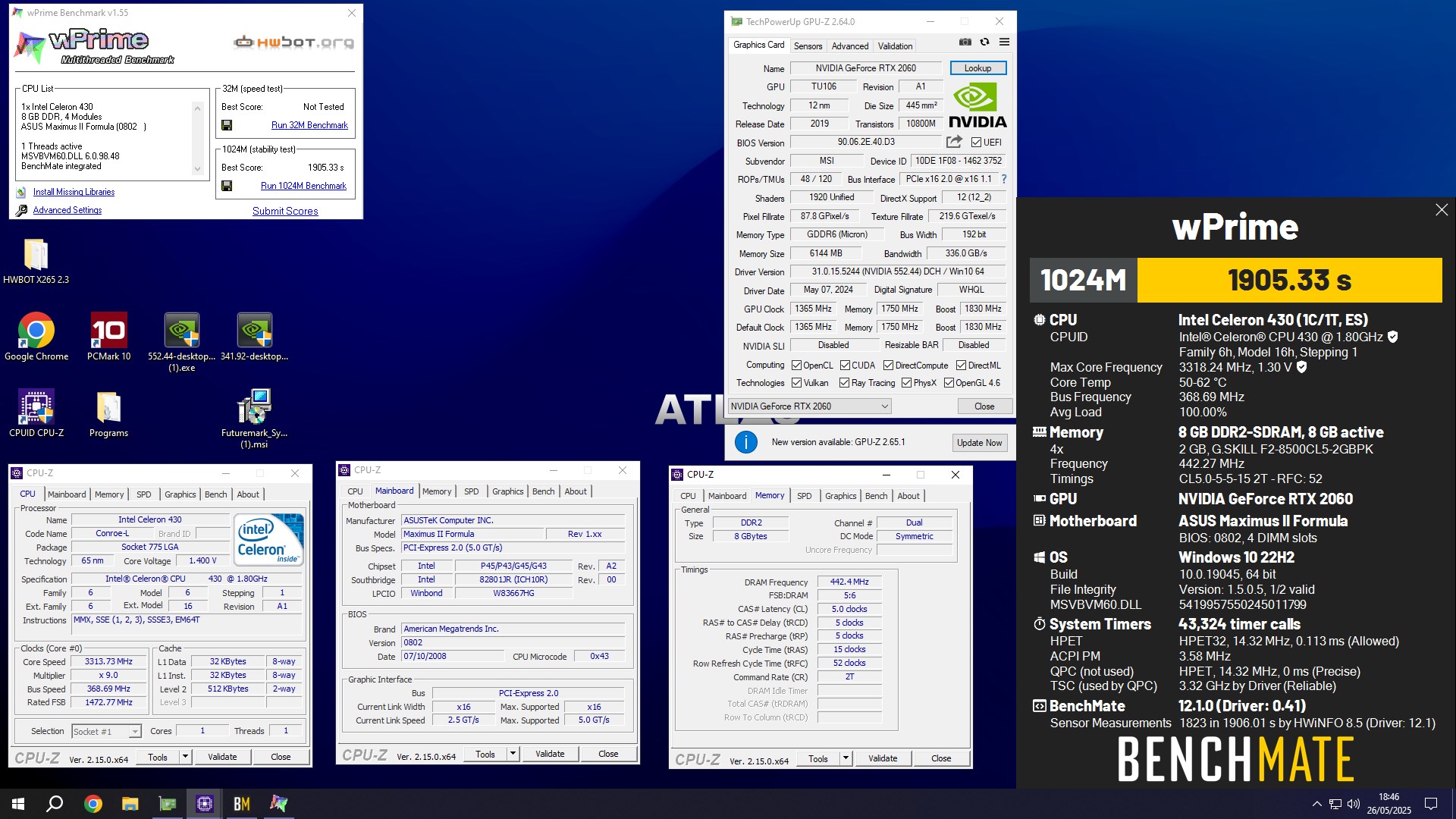1456x819 pixels.
Task: Switch to CPU-Z in the taskbar
Action: (x=204, y=804)
